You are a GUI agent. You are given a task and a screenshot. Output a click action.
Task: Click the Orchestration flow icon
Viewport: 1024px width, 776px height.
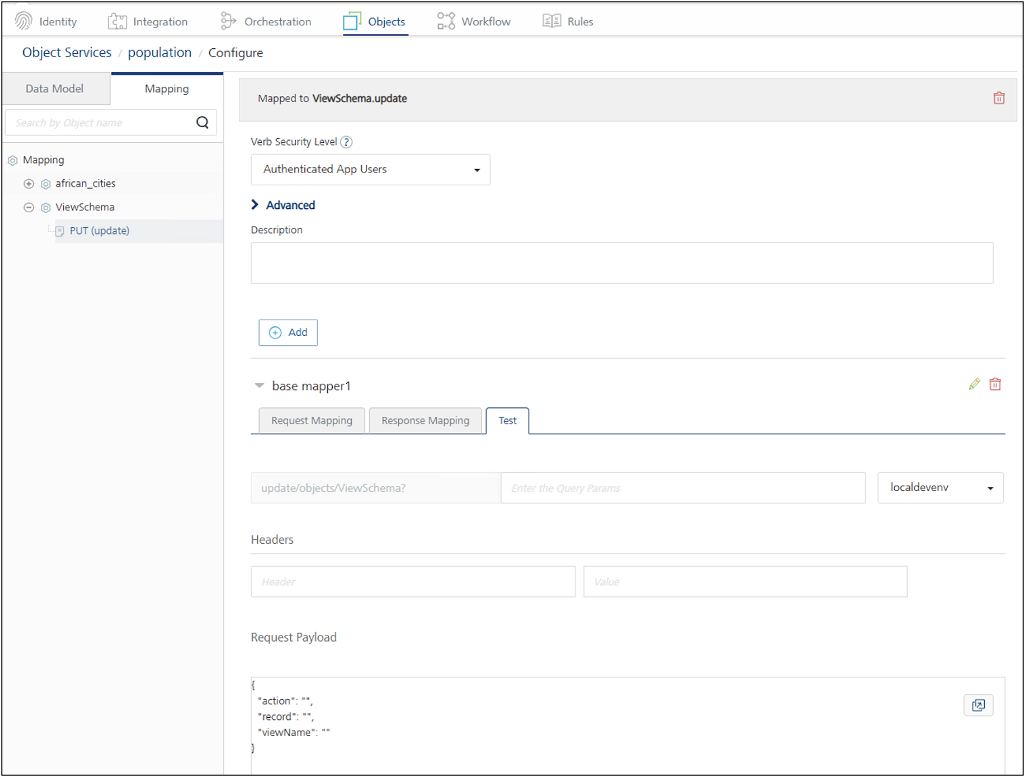pos(228,21)
